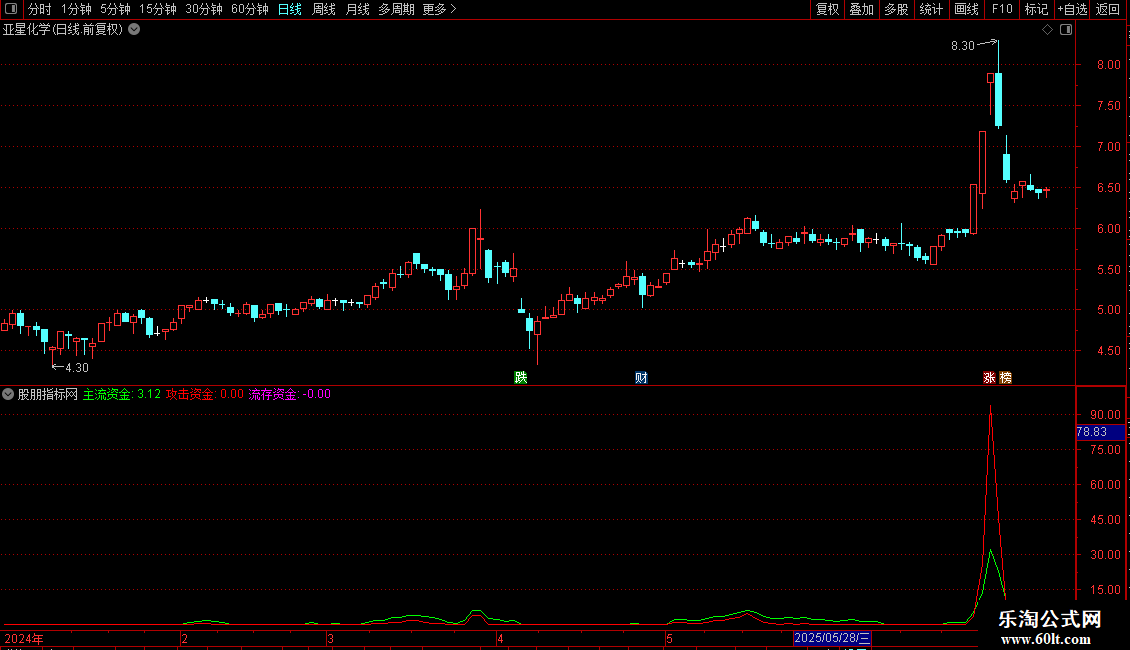Select the 1分钟 period tab
This screenshot has height=650, width=1130.
(x=76, y=9)
